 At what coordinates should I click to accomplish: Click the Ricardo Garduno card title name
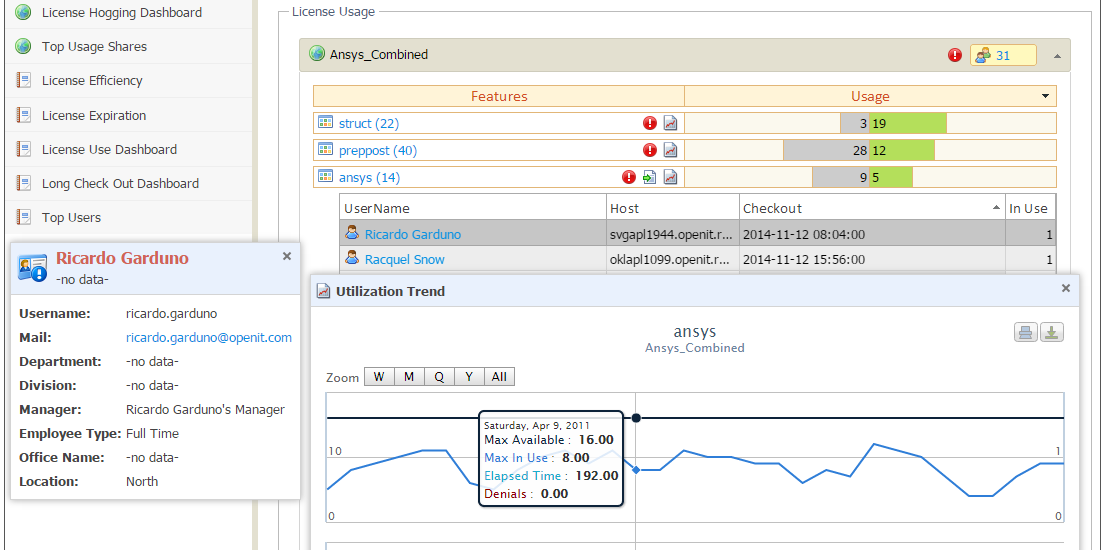point(122,258)
